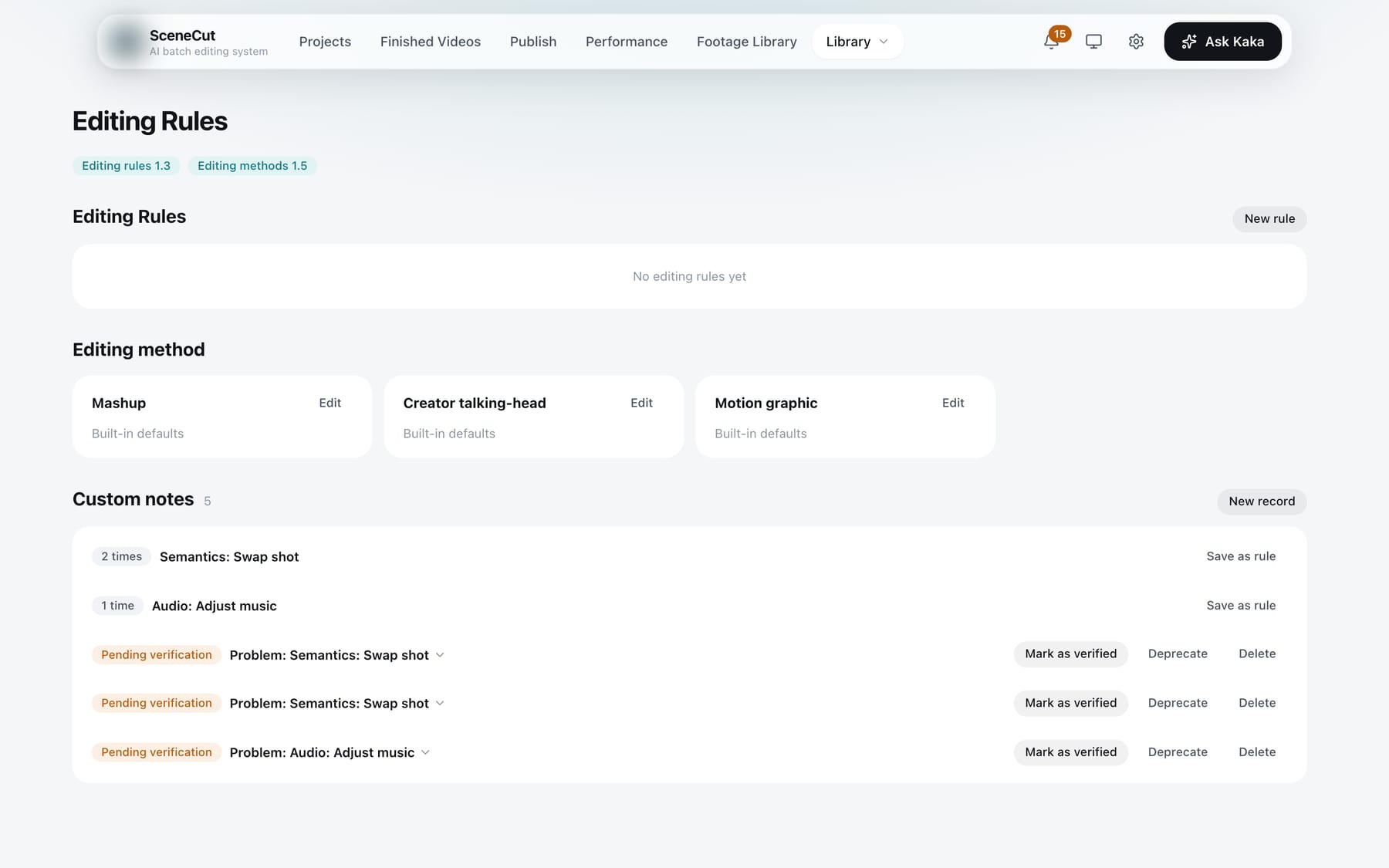Edit the Motion graphic method
The width and height of the screenshot is (1389, 868).
[953, 403]
